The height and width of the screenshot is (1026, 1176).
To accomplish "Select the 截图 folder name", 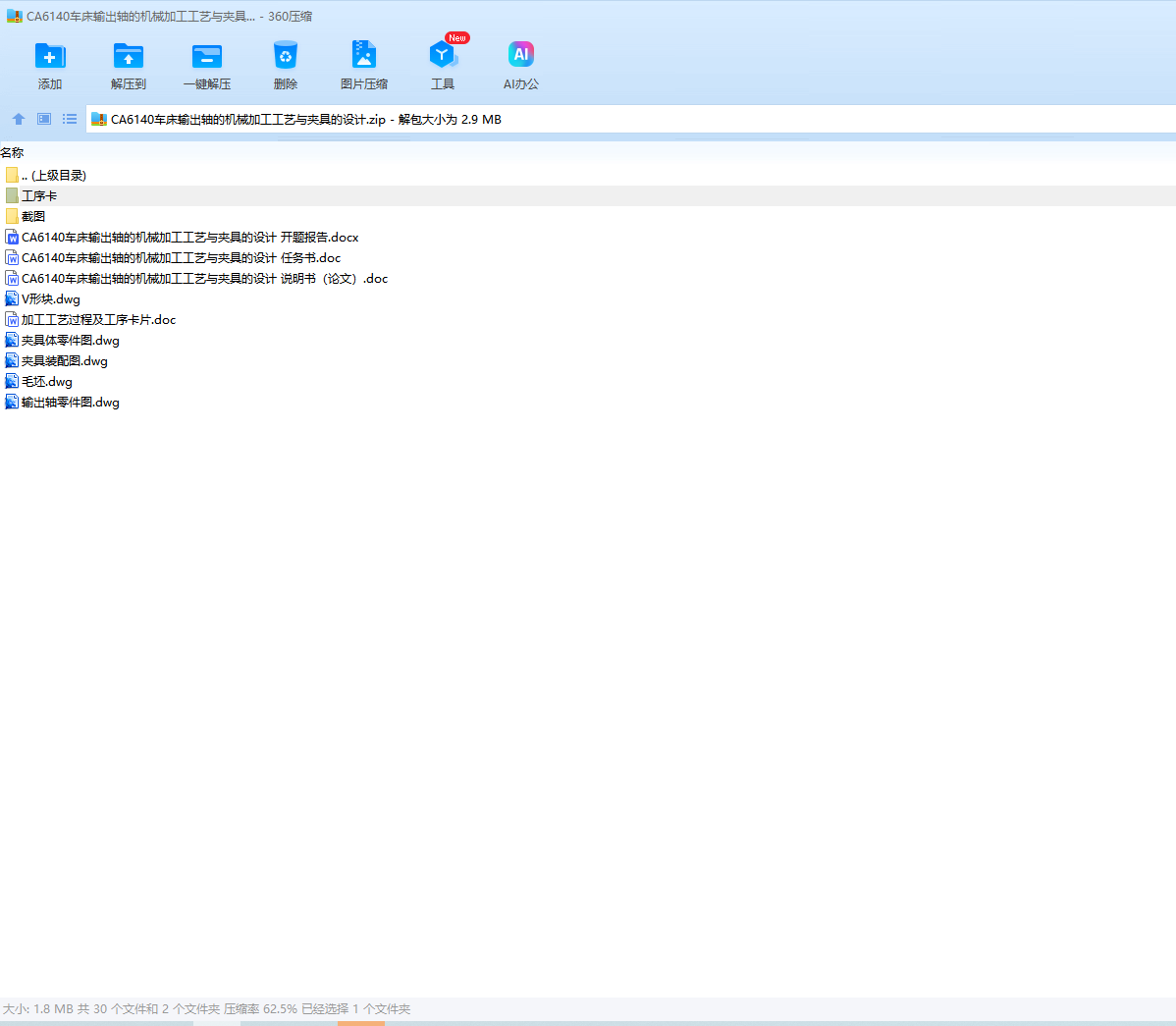I will (33, 216).
